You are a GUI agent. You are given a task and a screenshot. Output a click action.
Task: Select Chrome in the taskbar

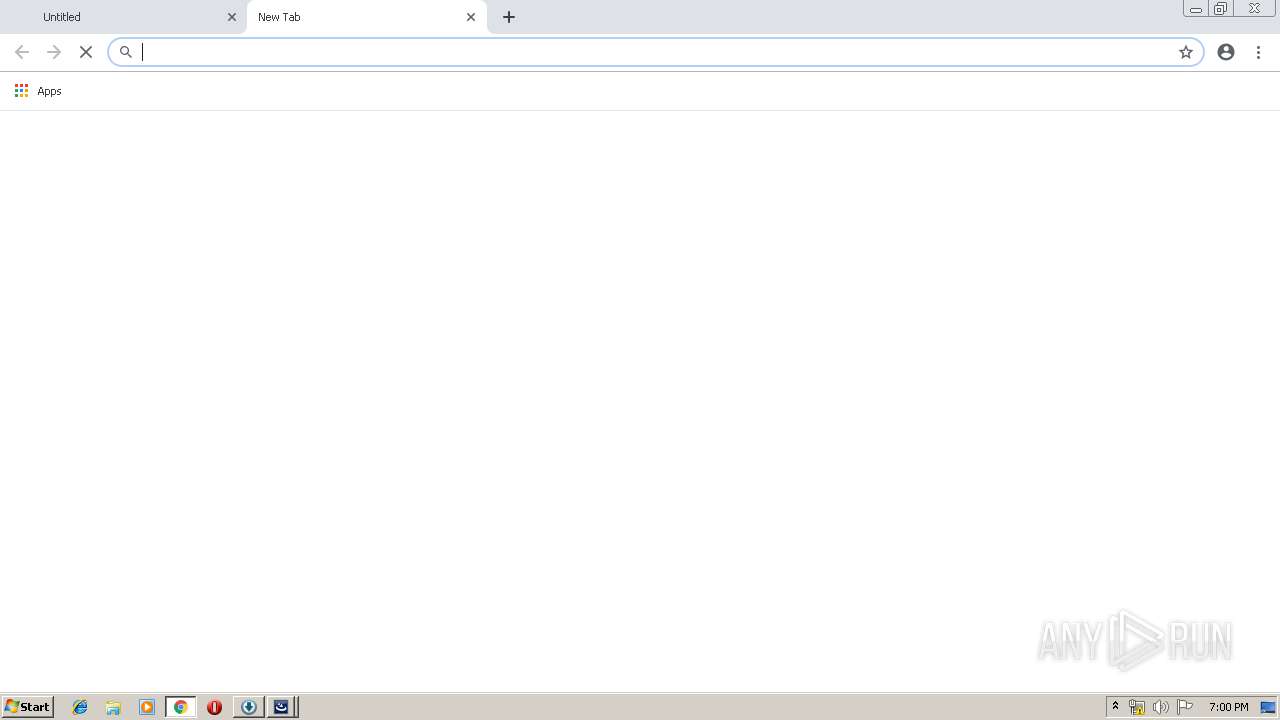click(x=180, y=707)
